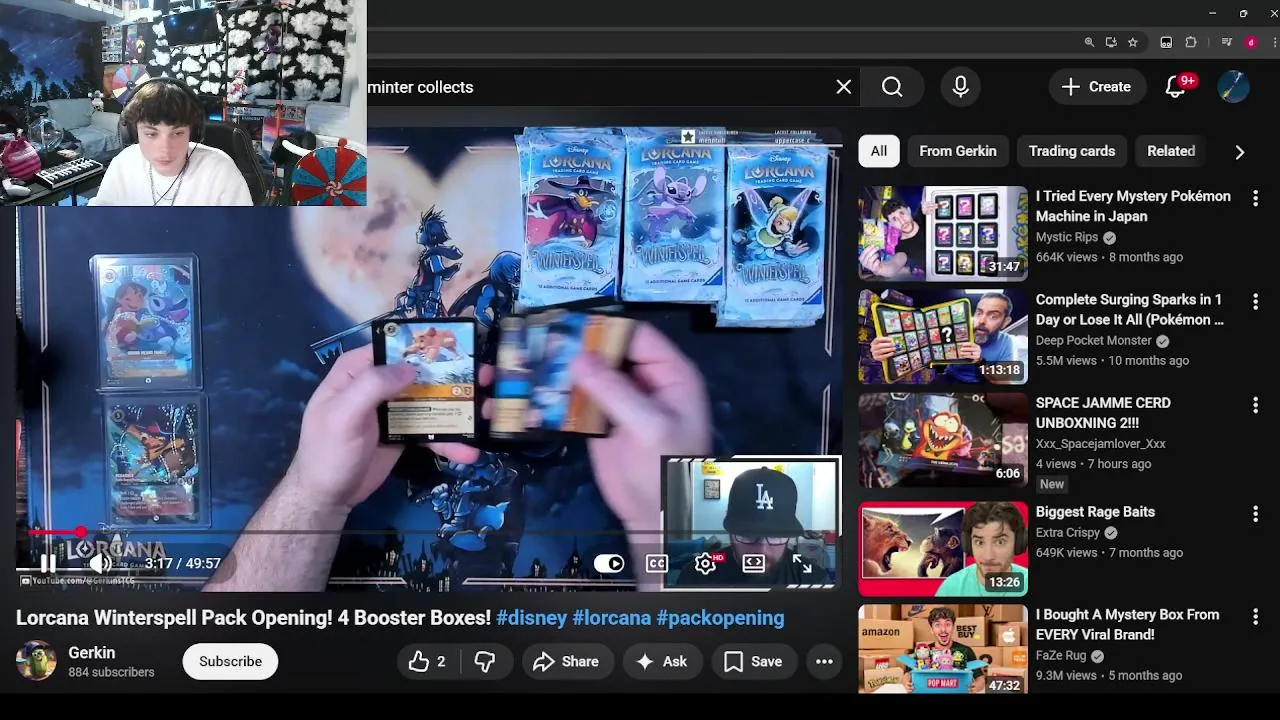Open Mystery Pokémon Machine video thumbnail
The image size is (1280, 720).
943,233
